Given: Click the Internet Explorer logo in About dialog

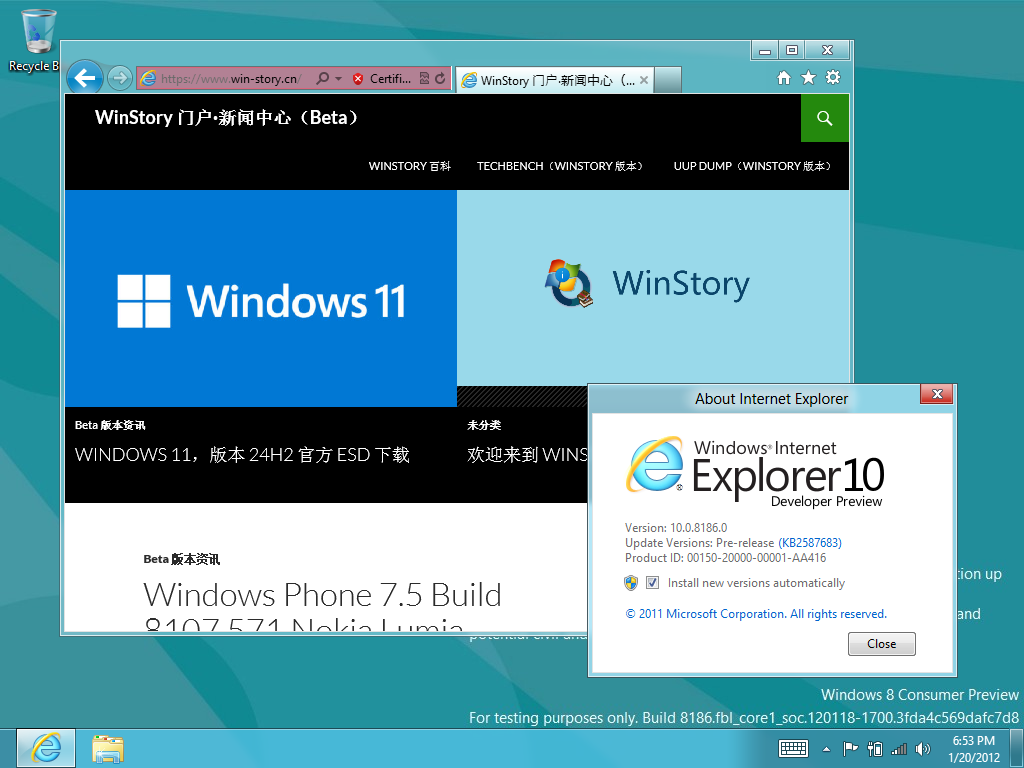Looking at the screenshot, I should pos(655,464).
